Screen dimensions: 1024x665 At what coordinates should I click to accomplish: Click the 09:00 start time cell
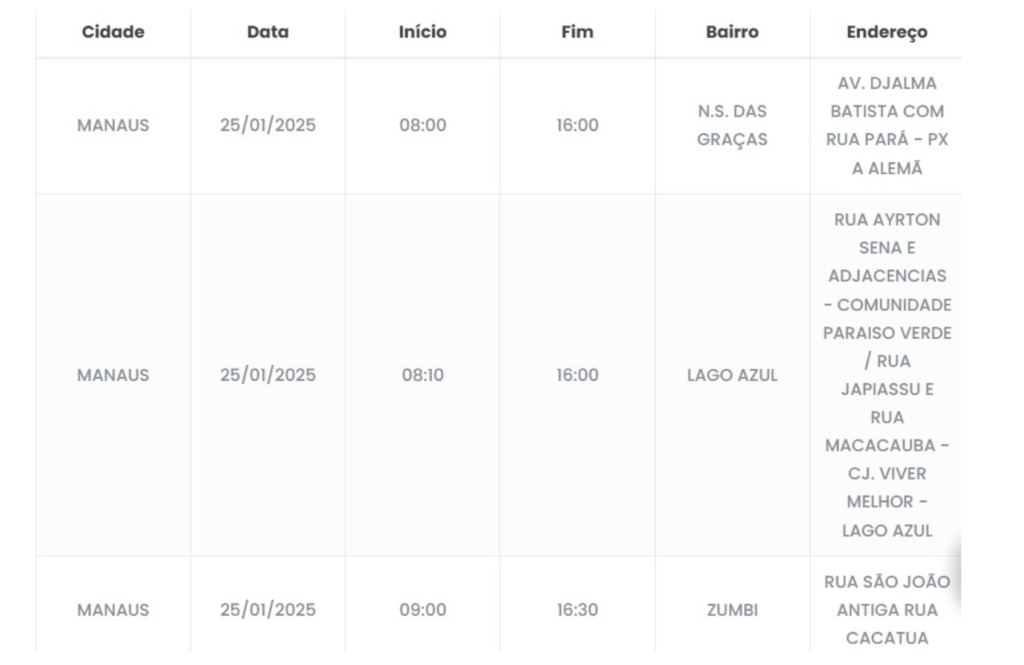[423, 610]
